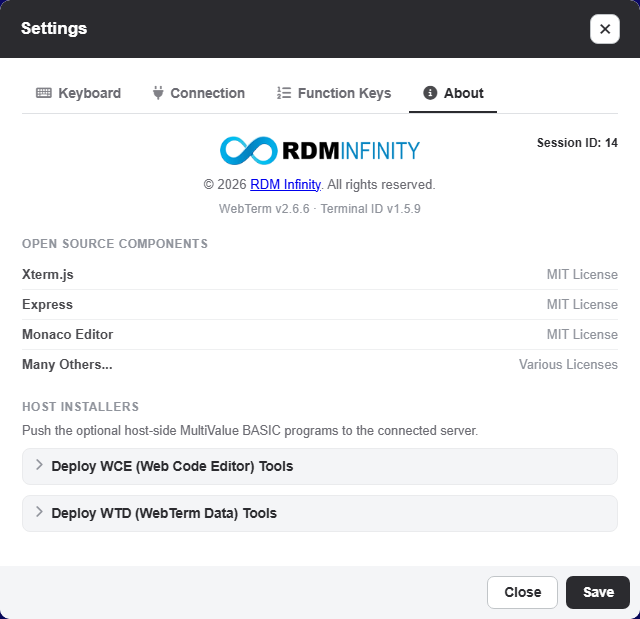The width and height of the screenshot is (640, 619).
Task: Click the Session ID: 14 text
Action: (577, 143)
